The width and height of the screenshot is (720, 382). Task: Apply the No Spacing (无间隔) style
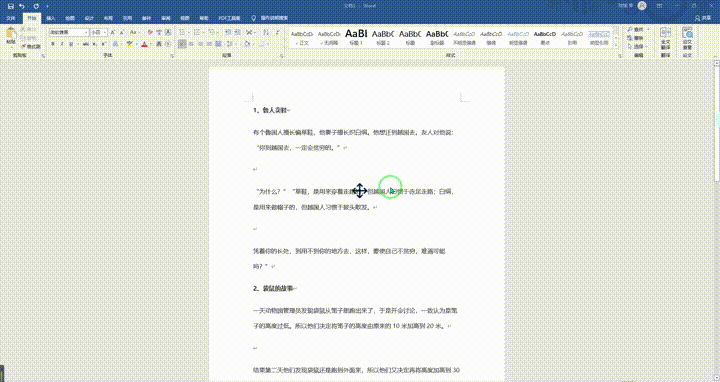tap(329, 37)
